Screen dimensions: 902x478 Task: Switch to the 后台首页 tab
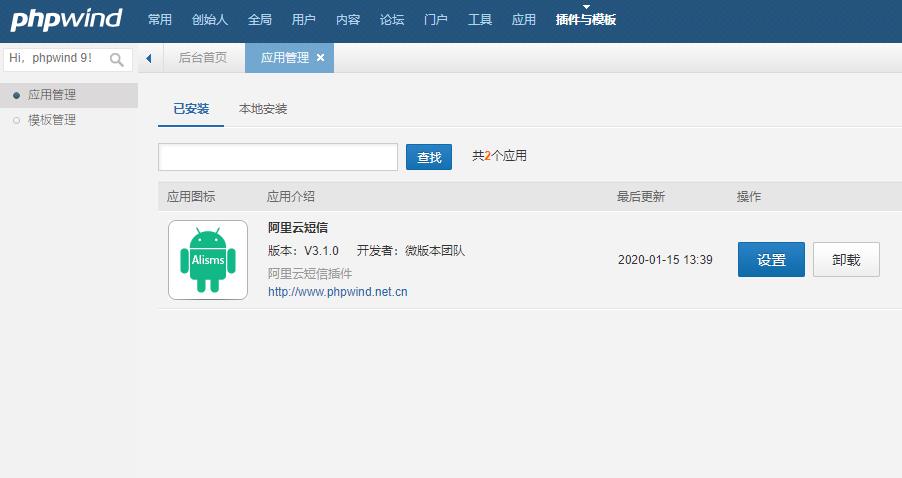(x=202, y=58)
